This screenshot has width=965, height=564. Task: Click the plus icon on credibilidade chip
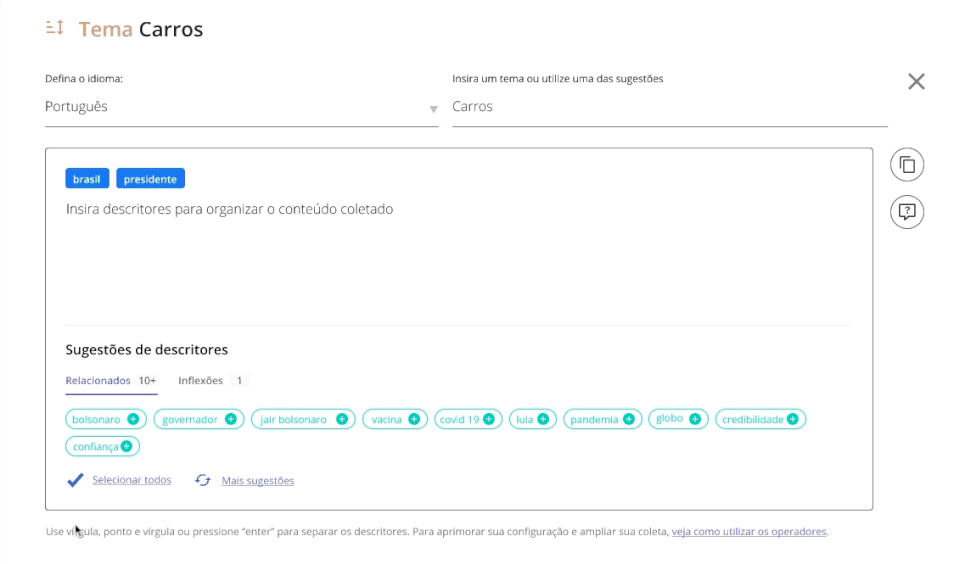(x=793, y=419)
